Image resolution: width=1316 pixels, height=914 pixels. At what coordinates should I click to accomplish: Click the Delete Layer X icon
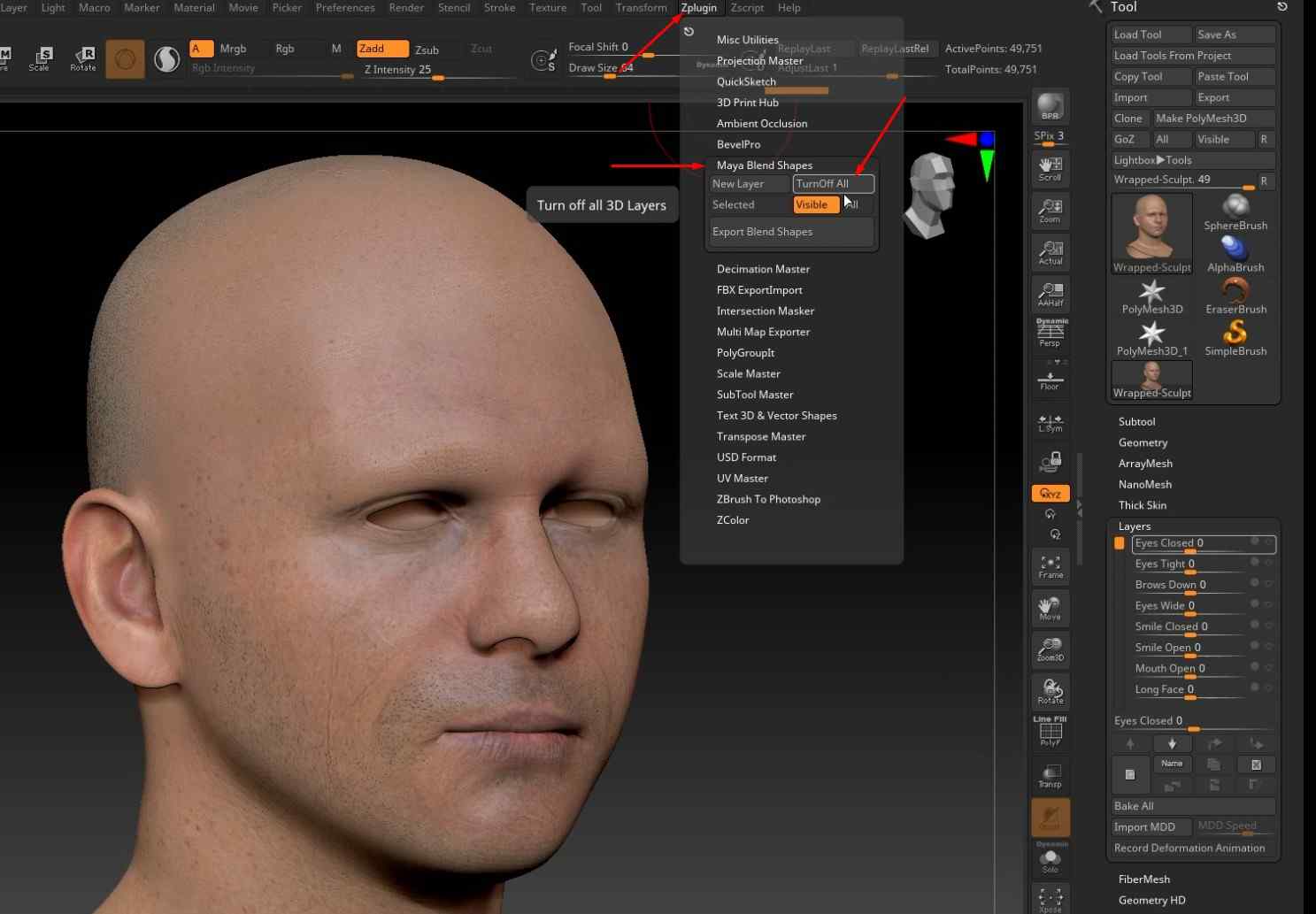pyautogui.click(x=1256, y=764)
